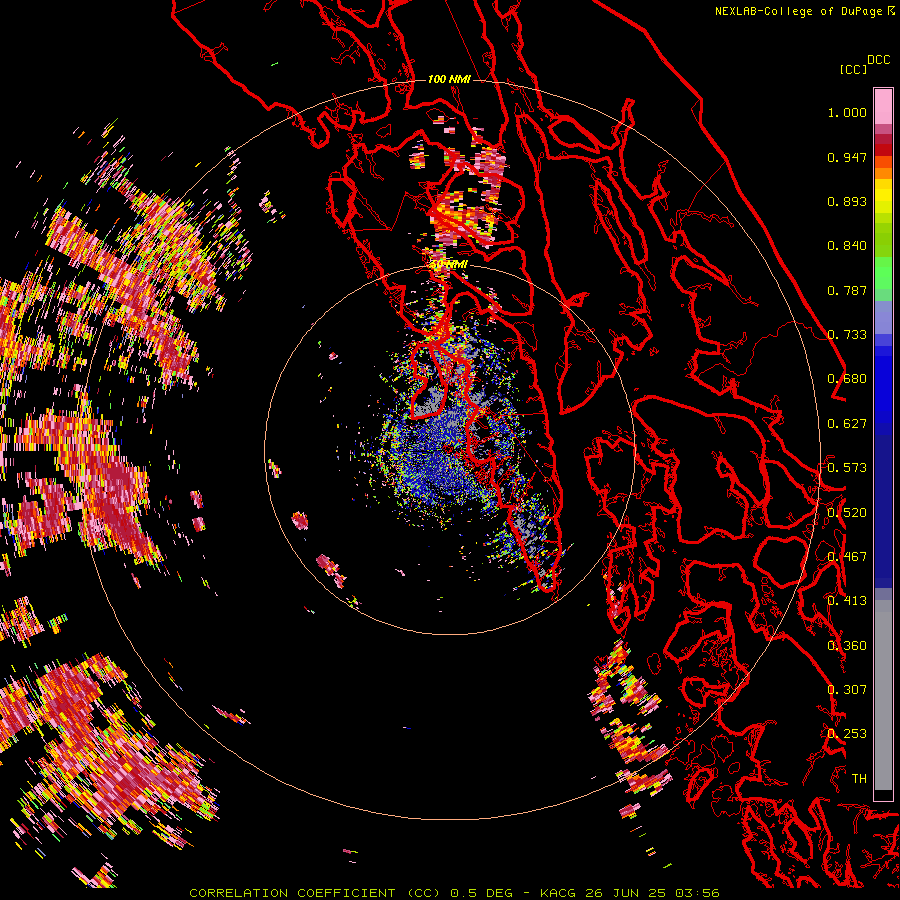Click the [CC] units label
This screenshot has height=900, width=900.
[853, 69]
